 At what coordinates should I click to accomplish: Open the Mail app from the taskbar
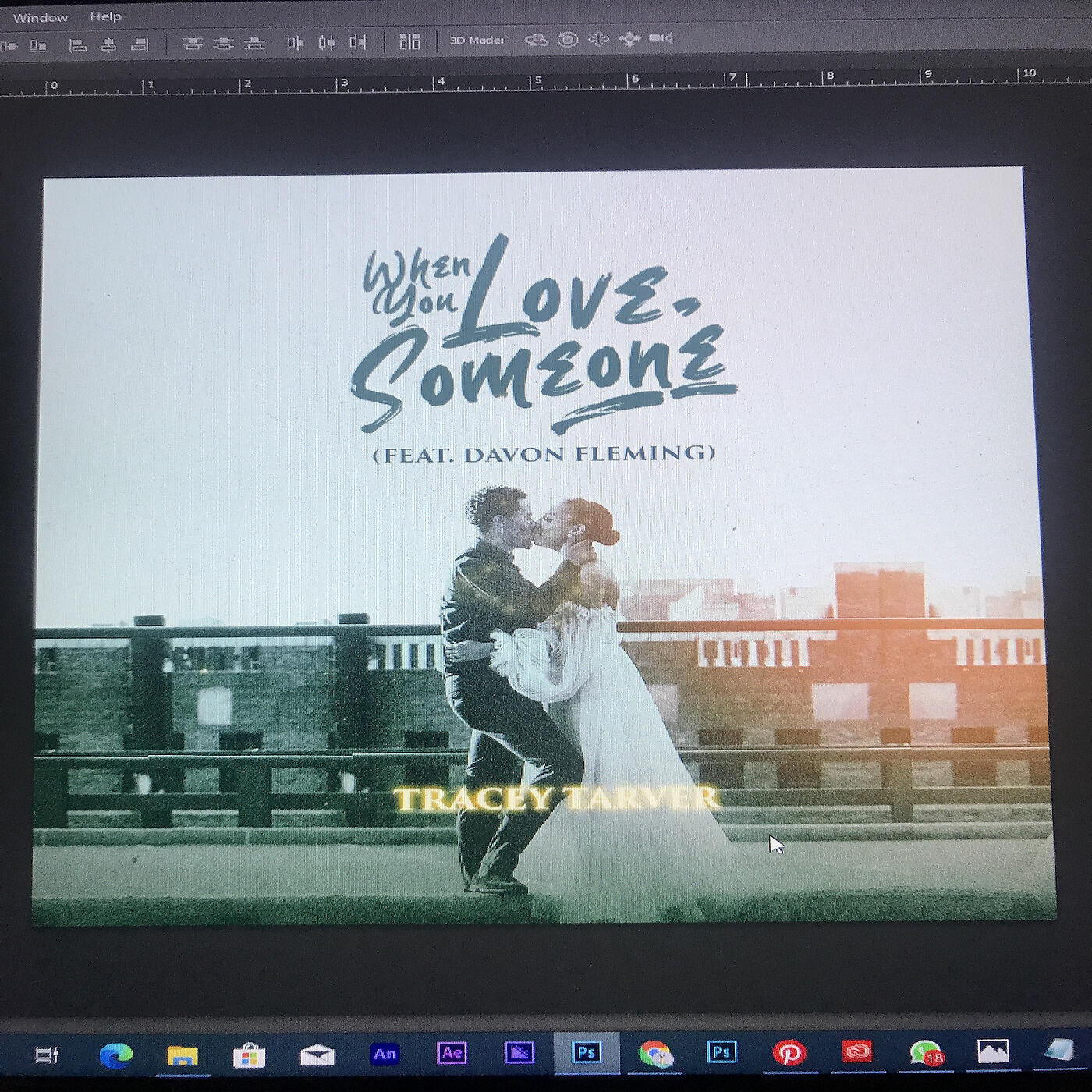click(x=317, y=1055)
